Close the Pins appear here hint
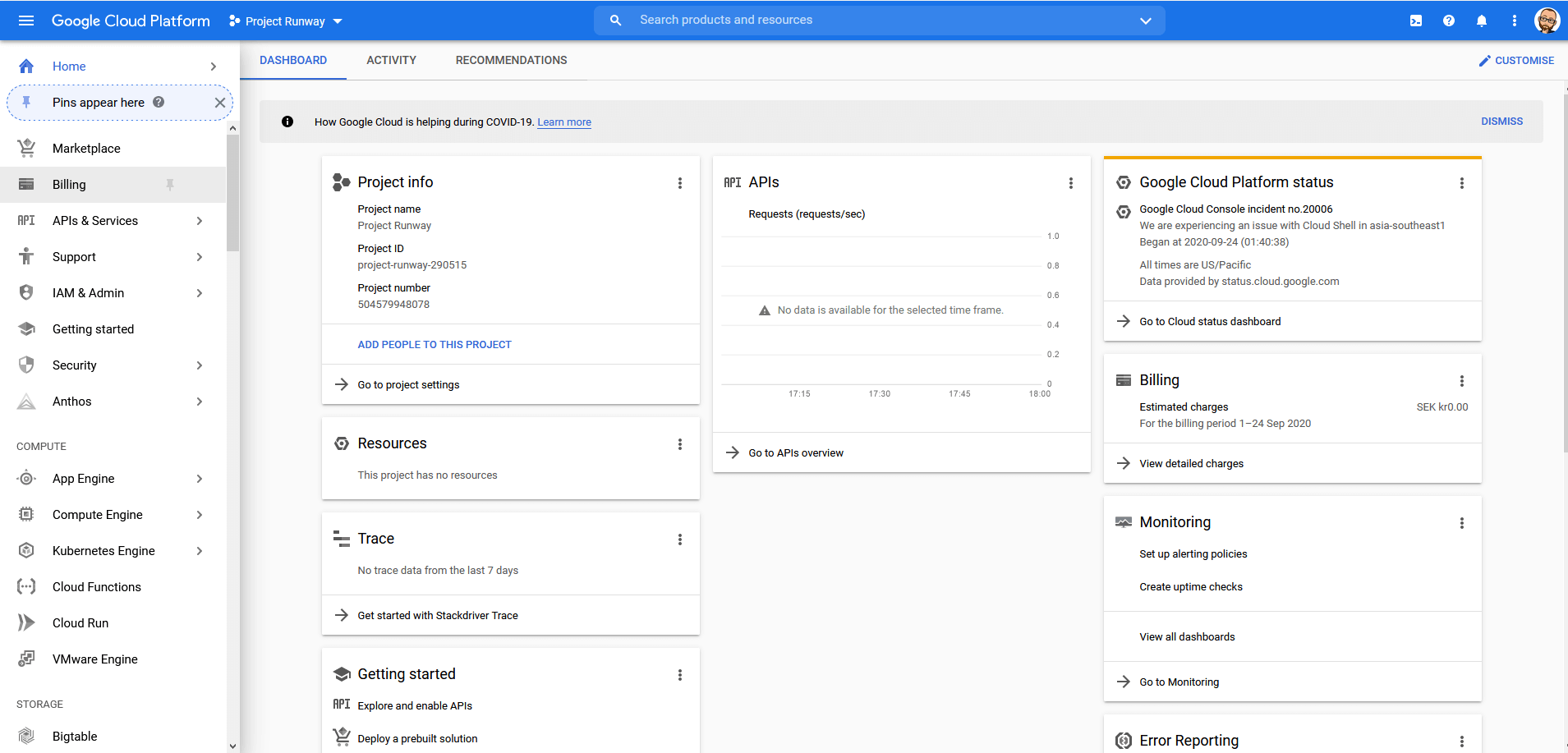 [220, 103]
